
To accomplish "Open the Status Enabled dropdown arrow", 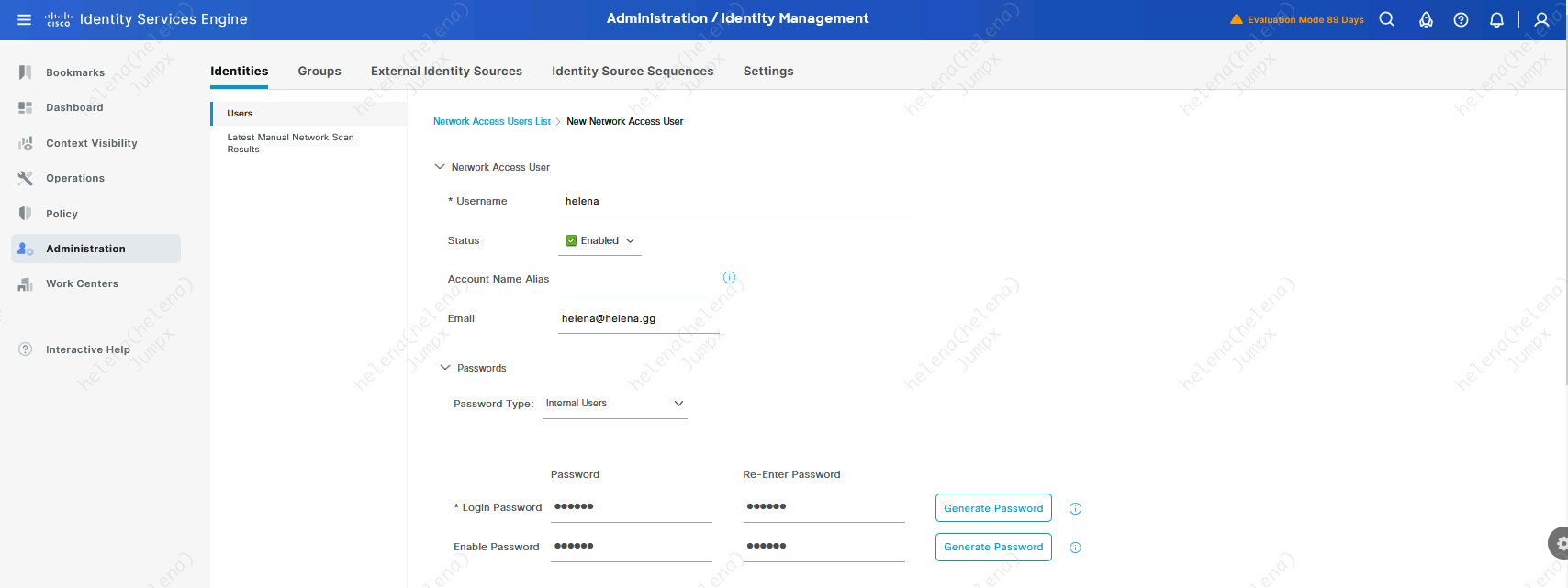I will point(631,240).
